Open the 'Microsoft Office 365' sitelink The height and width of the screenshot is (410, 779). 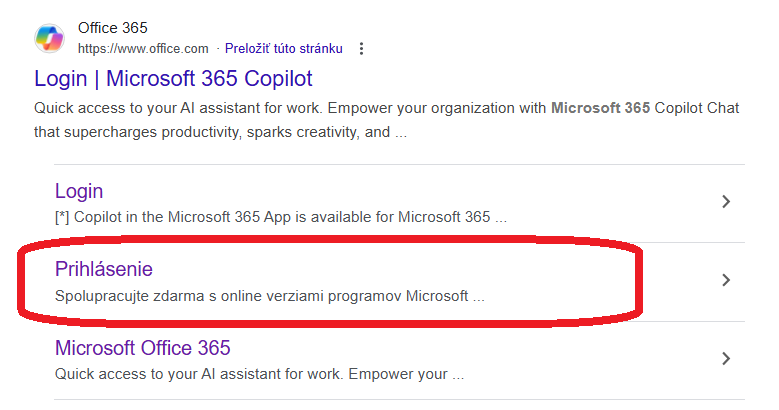142,348
